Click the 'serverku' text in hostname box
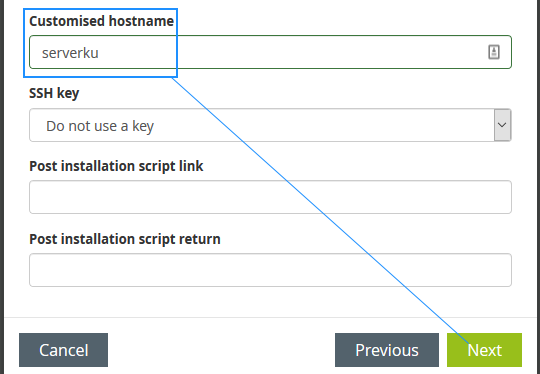Viewport: 540px width, 374px height. point(70,53)
